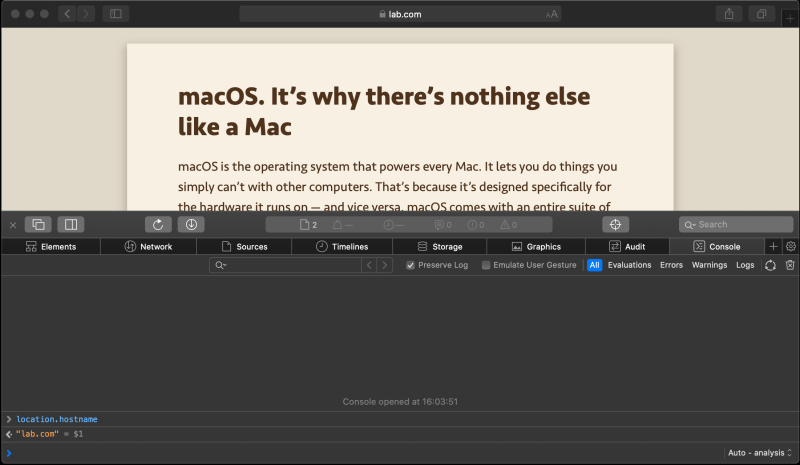Image resolution: width=800 pixels, height=465 pixels.
Task: Enable Emulate User Gesture
Action: 486,265
